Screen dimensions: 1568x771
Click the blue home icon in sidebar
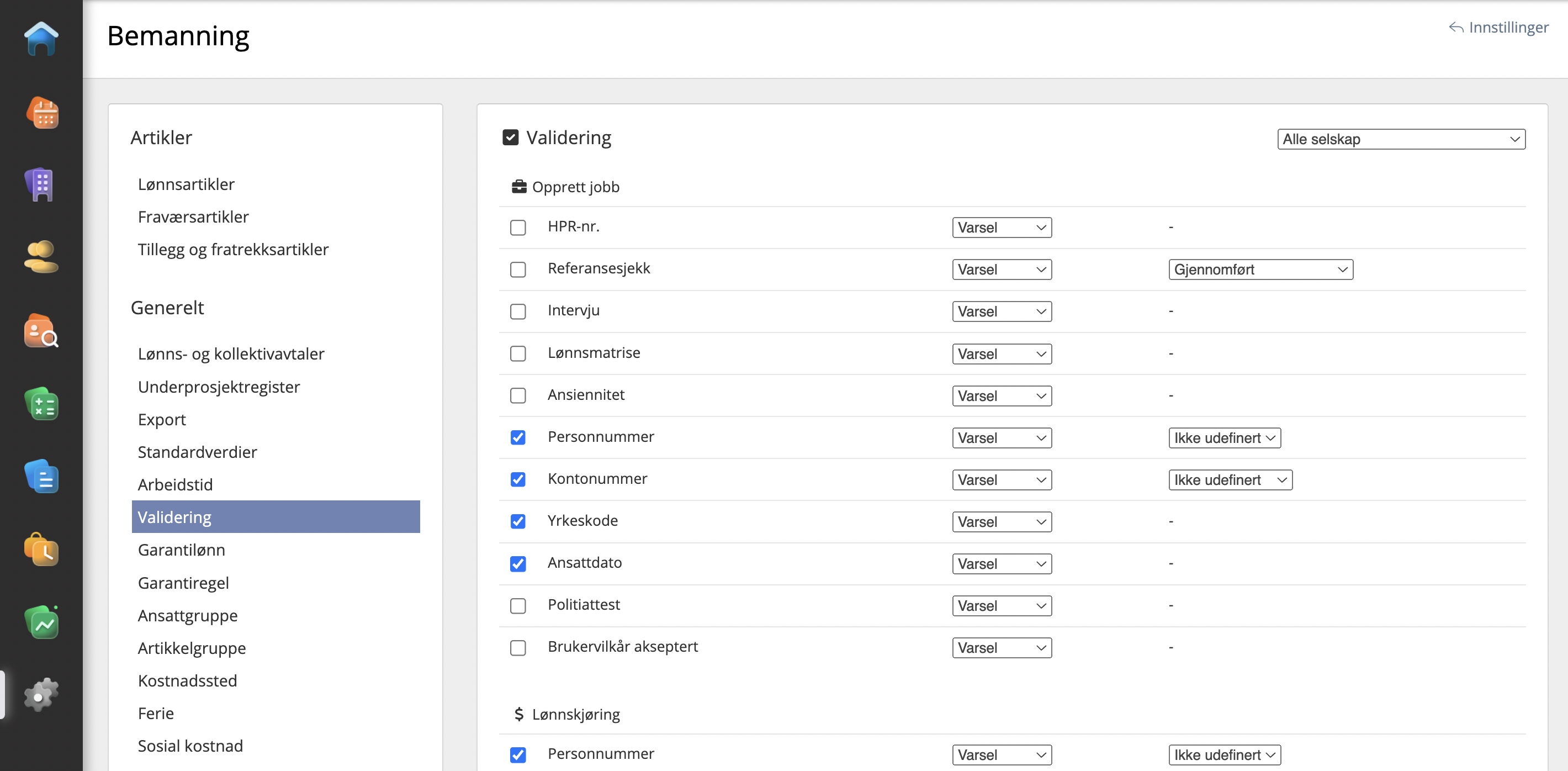pyautogui.click(x=41, y=39)
